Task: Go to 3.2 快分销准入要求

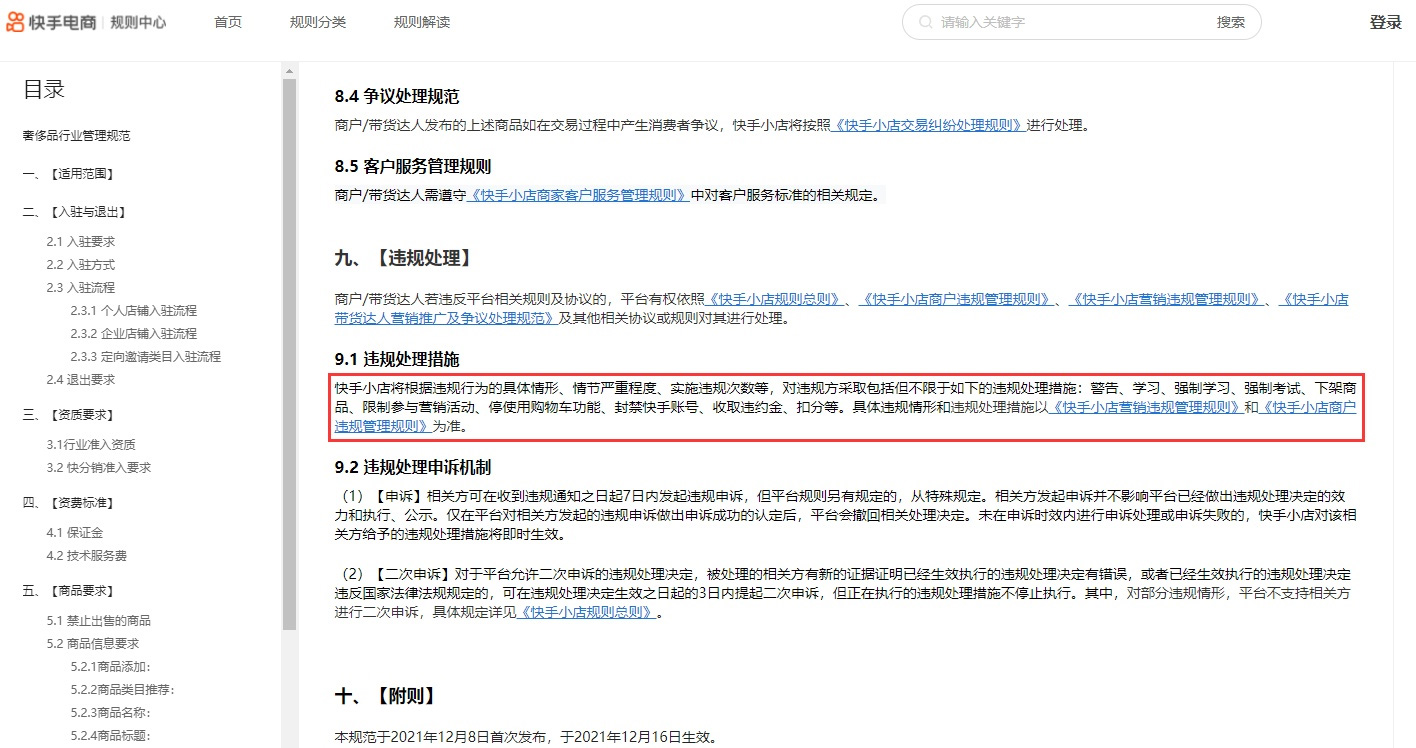Action: coord(99,468)
